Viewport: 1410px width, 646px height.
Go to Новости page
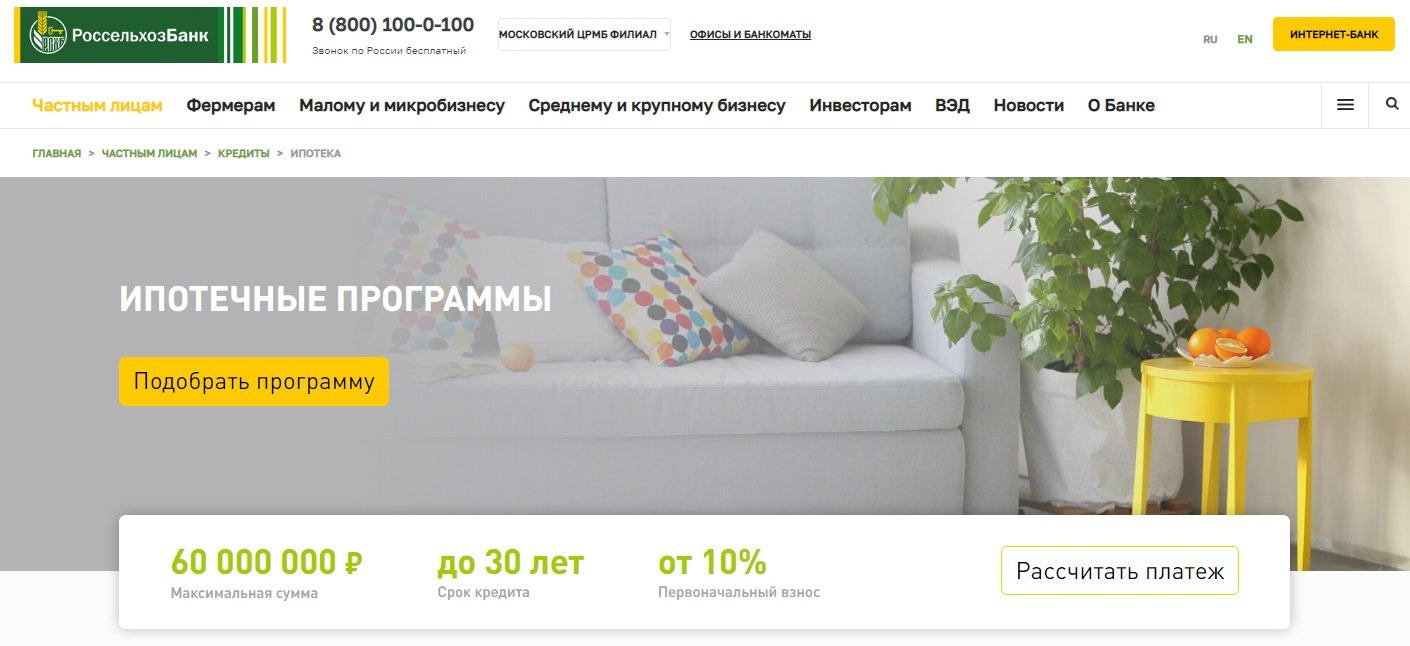point(1028,105)
